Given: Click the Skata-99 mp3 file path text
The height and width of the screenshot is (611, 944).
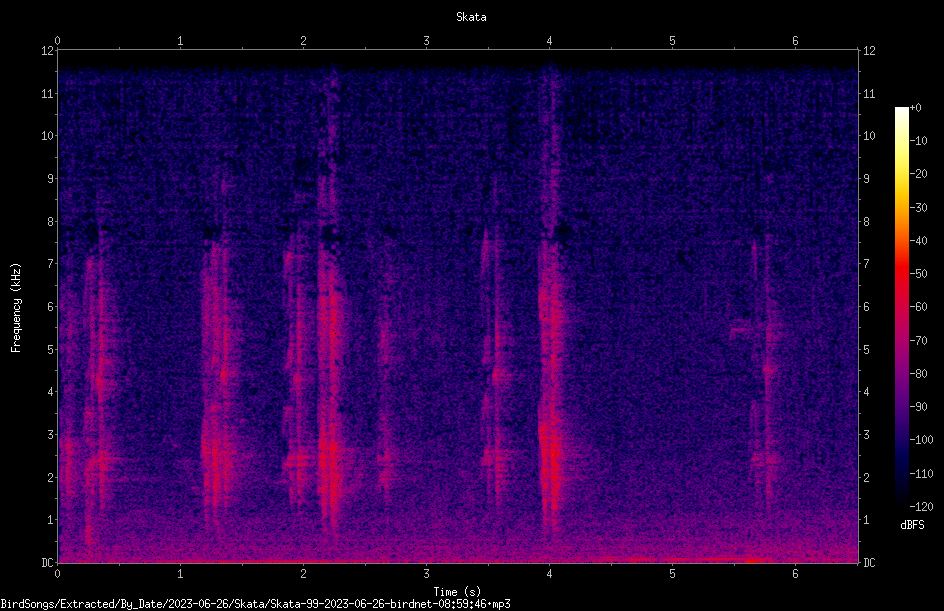Looking at the screenshot, I should click(255, 604).
